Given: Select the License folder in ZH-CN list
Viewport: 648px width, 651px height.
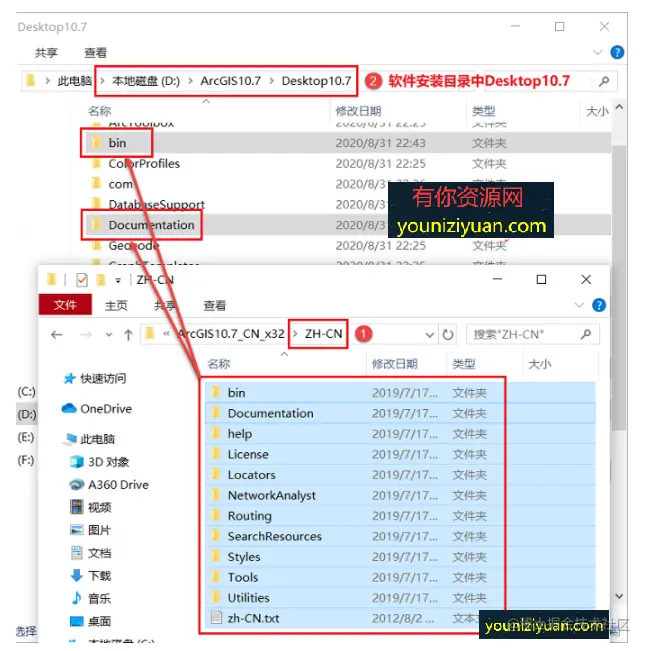Looking at the screenshot, I should click(400, 454).
